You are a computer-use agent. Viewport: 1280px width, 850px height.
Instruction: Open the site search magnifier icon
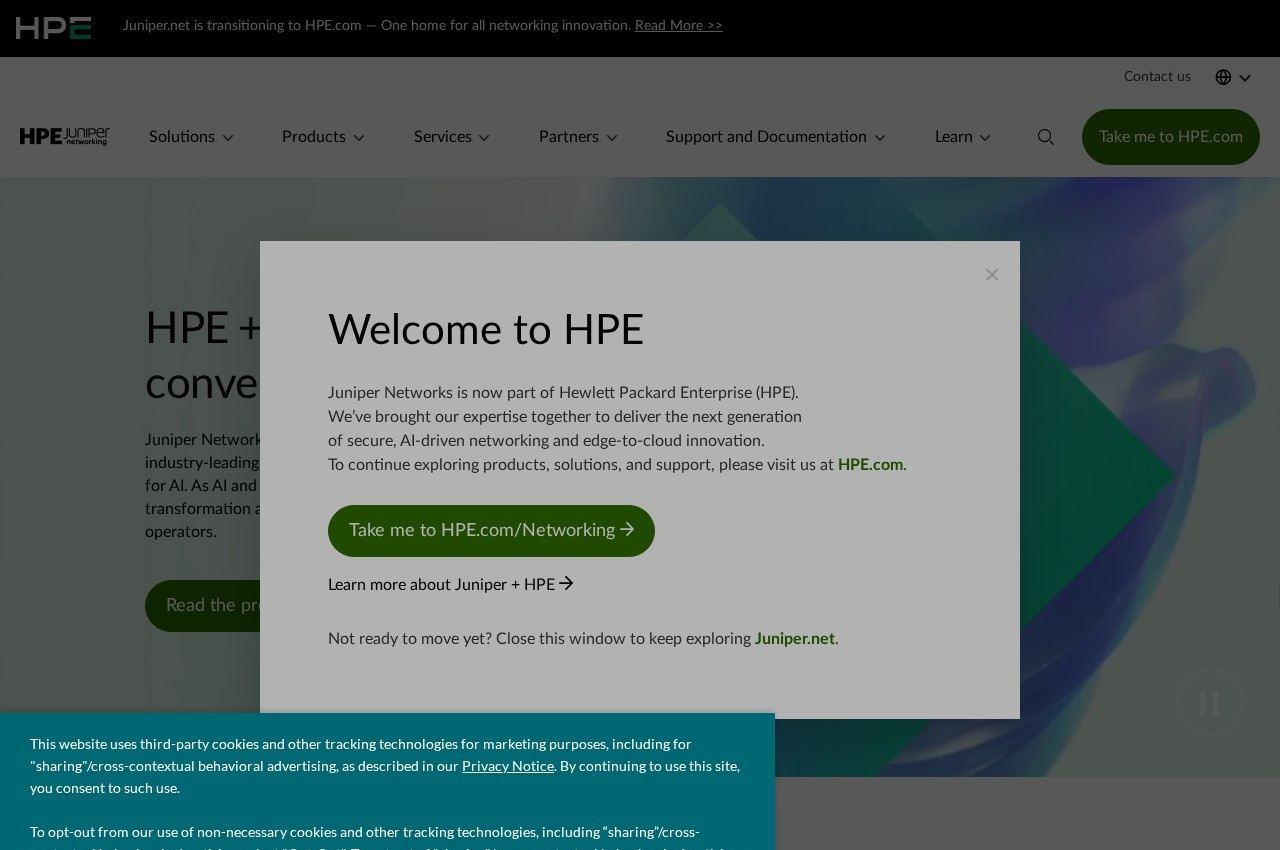pyautogui.click(x=1046, y=137)
